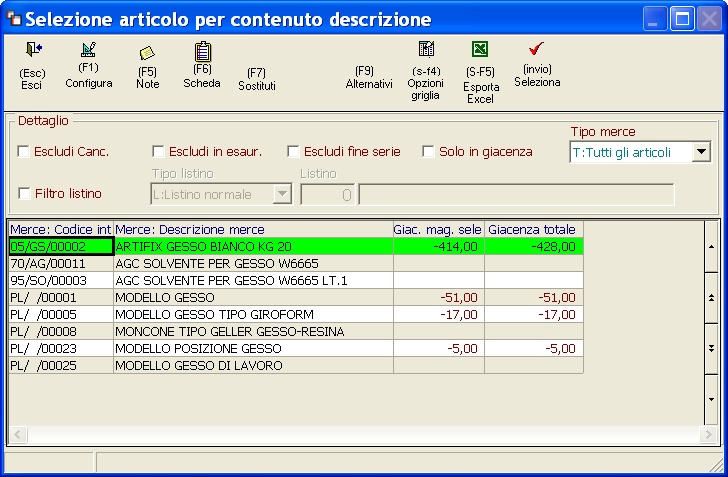Click the grid's top scroll-up arrow
Screen dimensions: 728x477
(711, 247)
